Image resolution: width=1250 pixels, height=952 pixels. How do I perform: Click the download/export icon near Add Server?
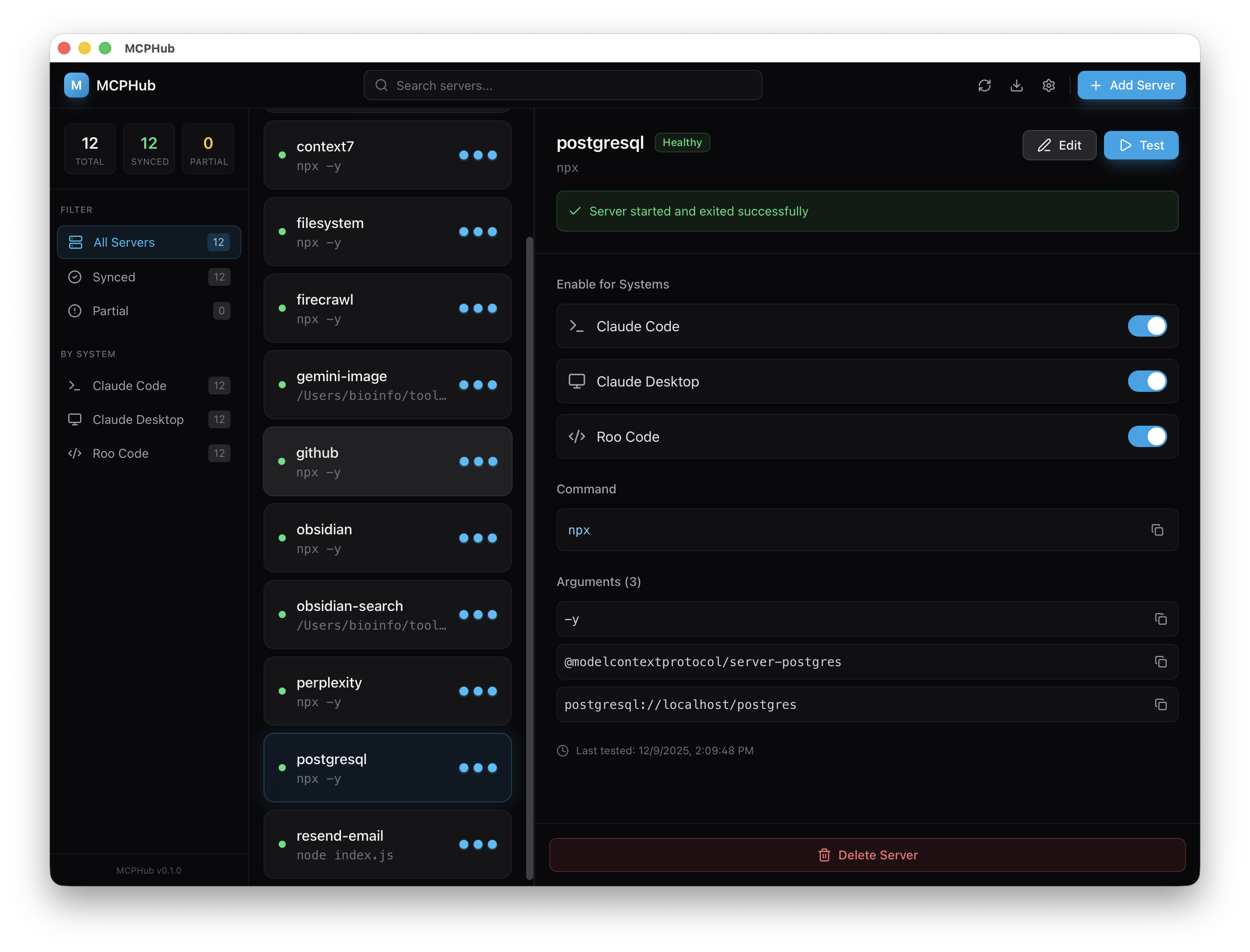coord(1017,85)
